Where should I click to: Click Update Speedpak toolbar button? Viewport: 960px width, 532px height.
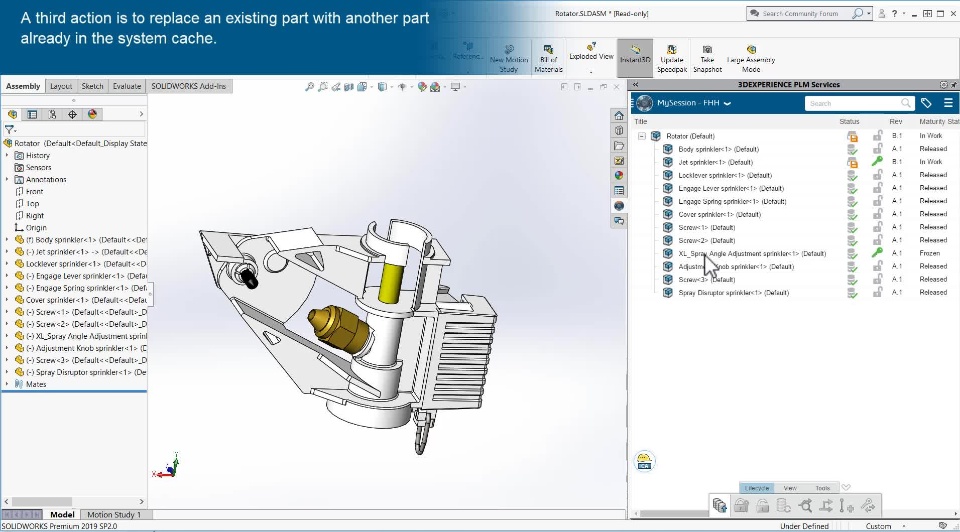672,59
